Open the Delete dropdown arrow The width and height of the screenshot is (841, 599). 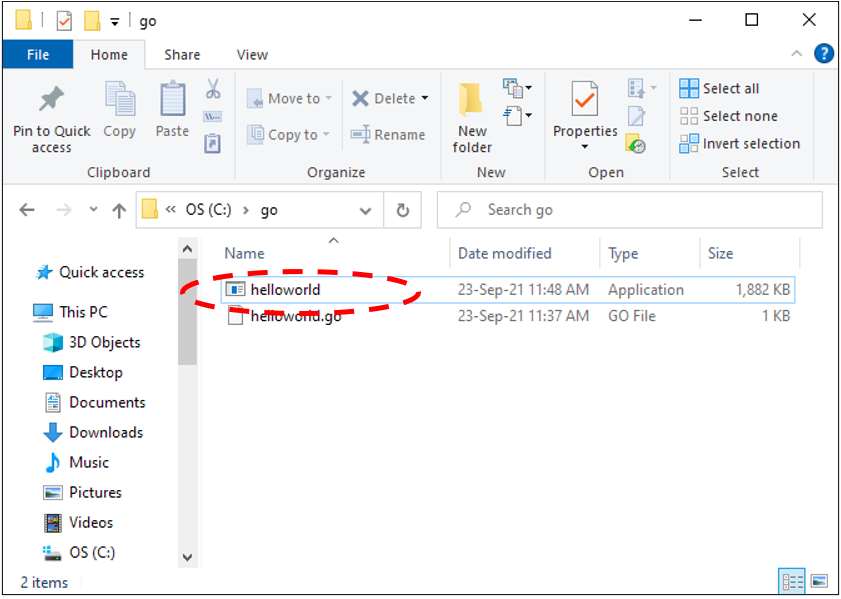[424, 98]
